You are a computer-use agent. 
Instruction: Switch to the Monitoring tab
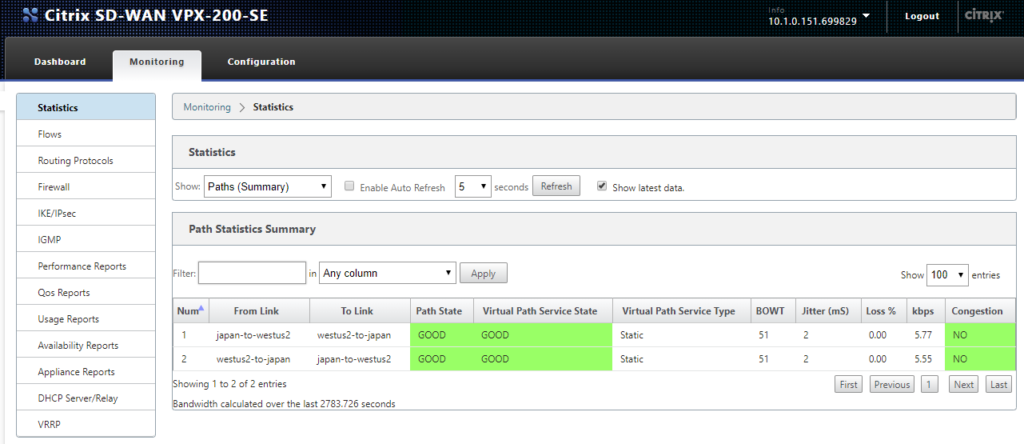(157, 63)
